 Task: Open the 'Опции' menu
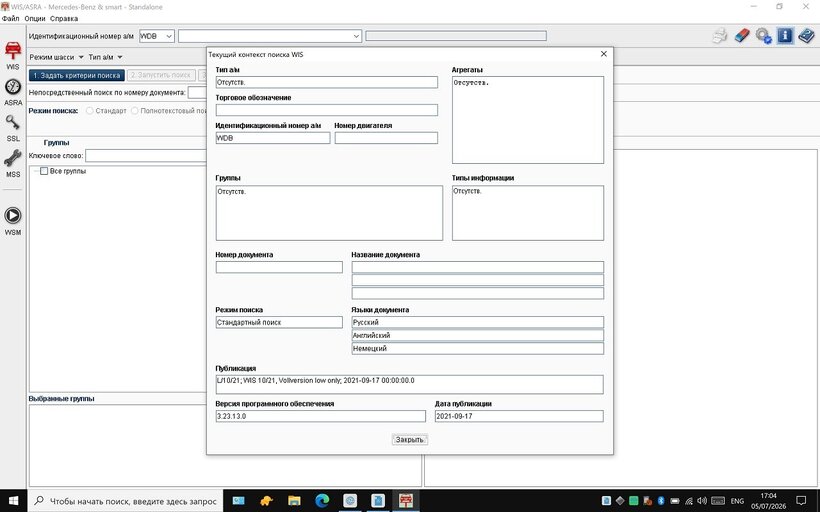(x=35, y=18)
